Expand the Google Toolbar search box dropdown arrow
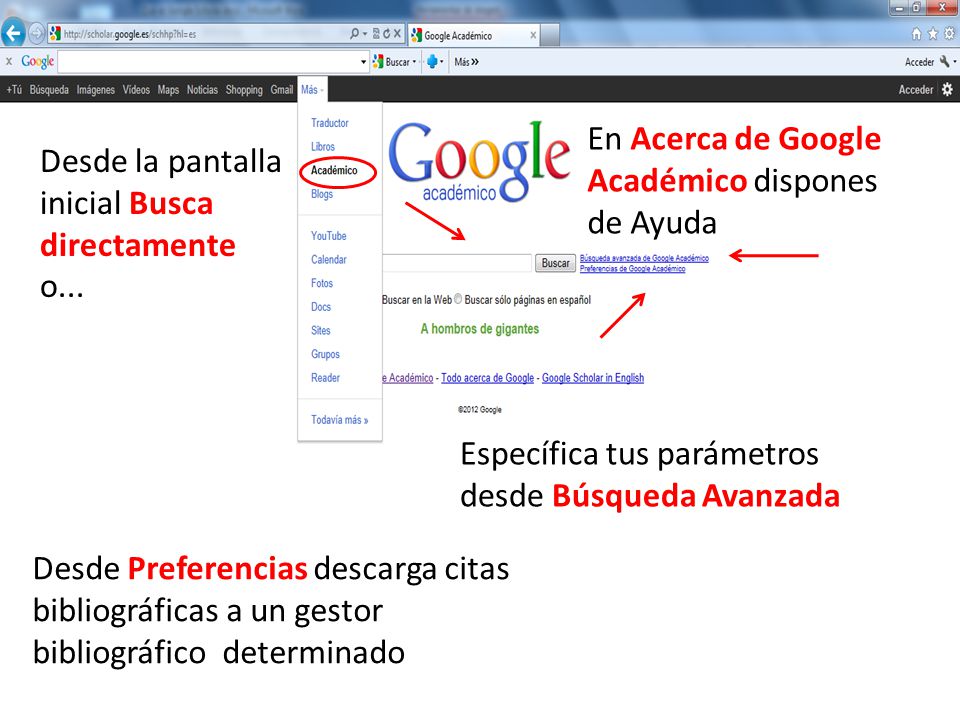Image resolution: width=960 pixels, height=720 pixels. [x=364, y=62]
